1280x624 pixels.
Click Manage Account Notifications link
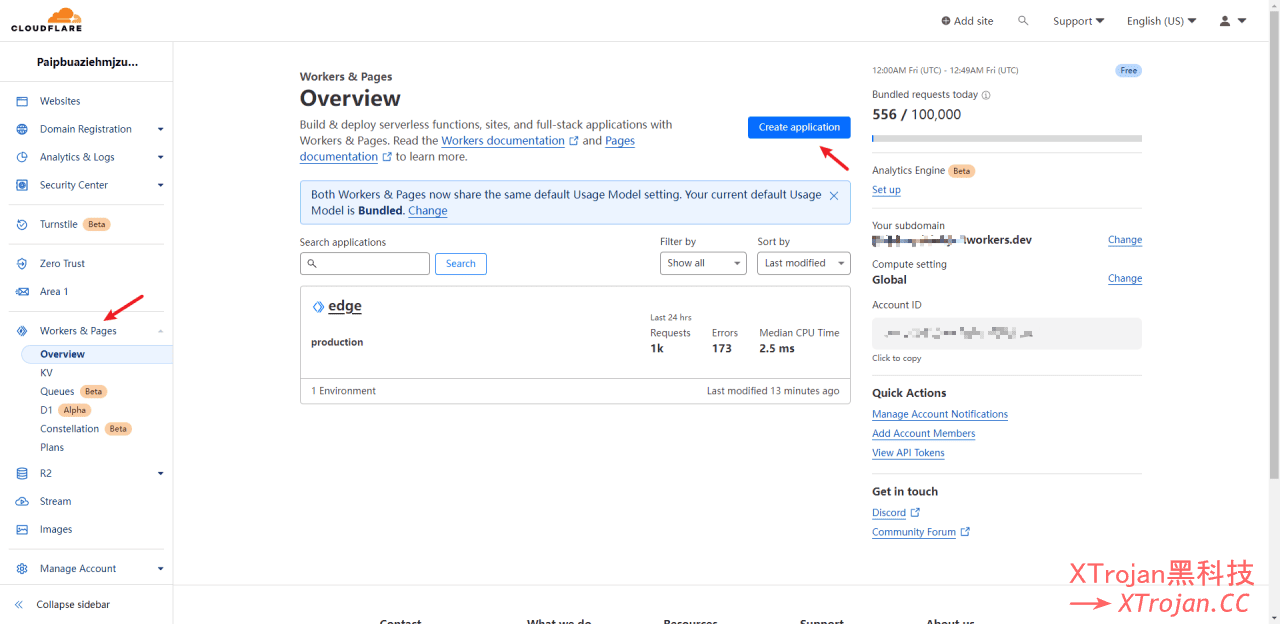tap(940, 414)
